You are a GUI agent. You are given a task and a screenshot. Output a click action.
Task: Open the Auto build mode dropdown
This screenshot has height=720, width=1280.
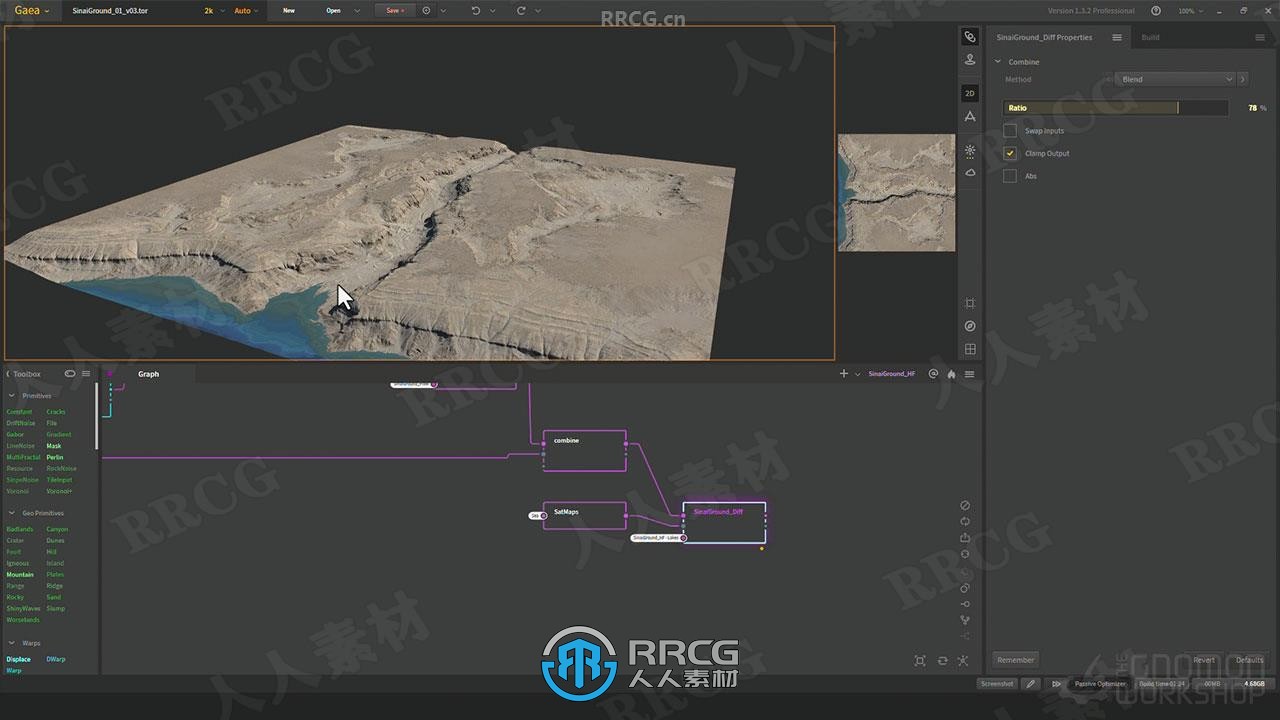[246, 10]
